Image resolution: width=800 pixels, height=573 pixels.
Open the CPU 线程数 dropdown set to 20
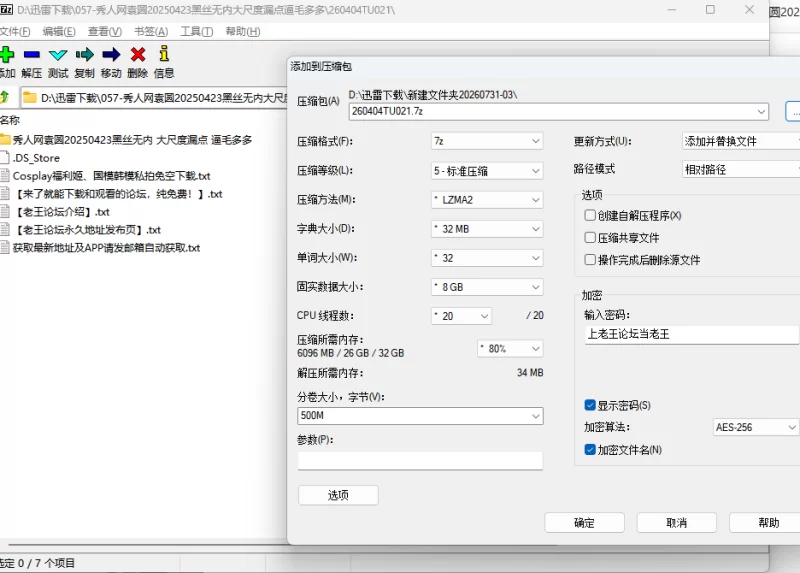[461, 316]
